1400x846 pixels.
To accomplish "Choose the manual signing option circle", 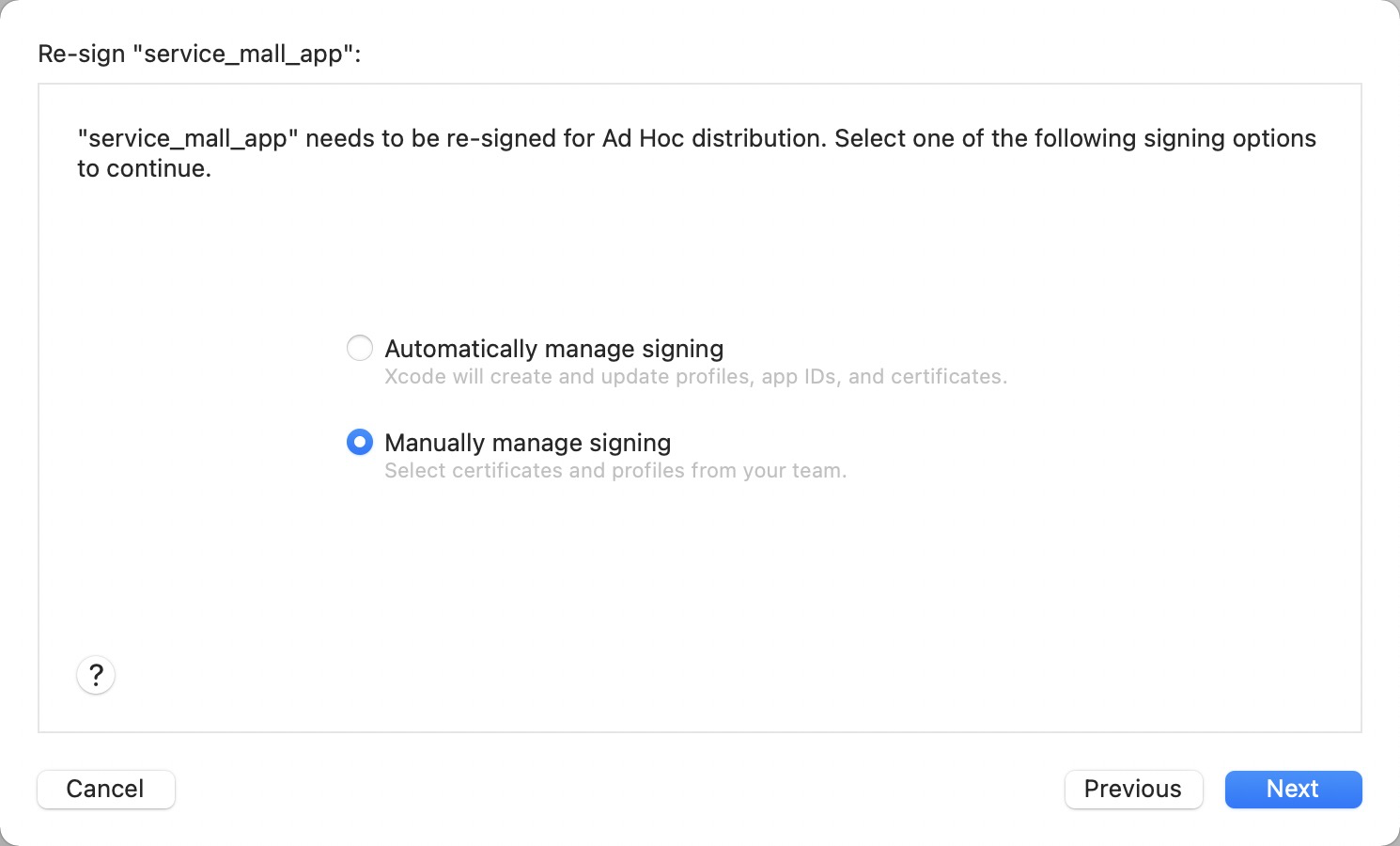I will pyautogui.click(x=360, y=442).
